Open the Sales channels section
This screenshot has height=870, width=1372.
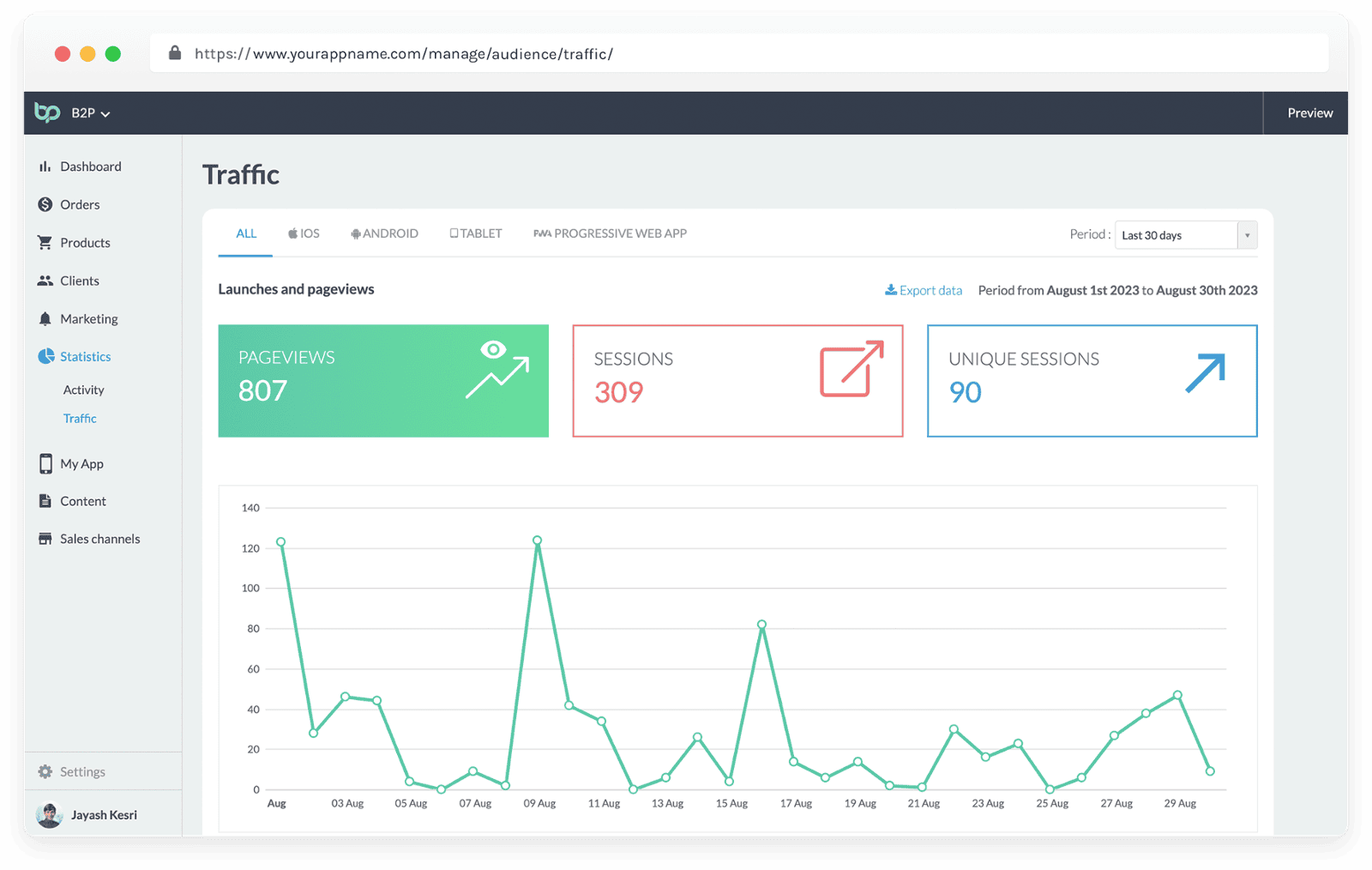click(99, 539)
